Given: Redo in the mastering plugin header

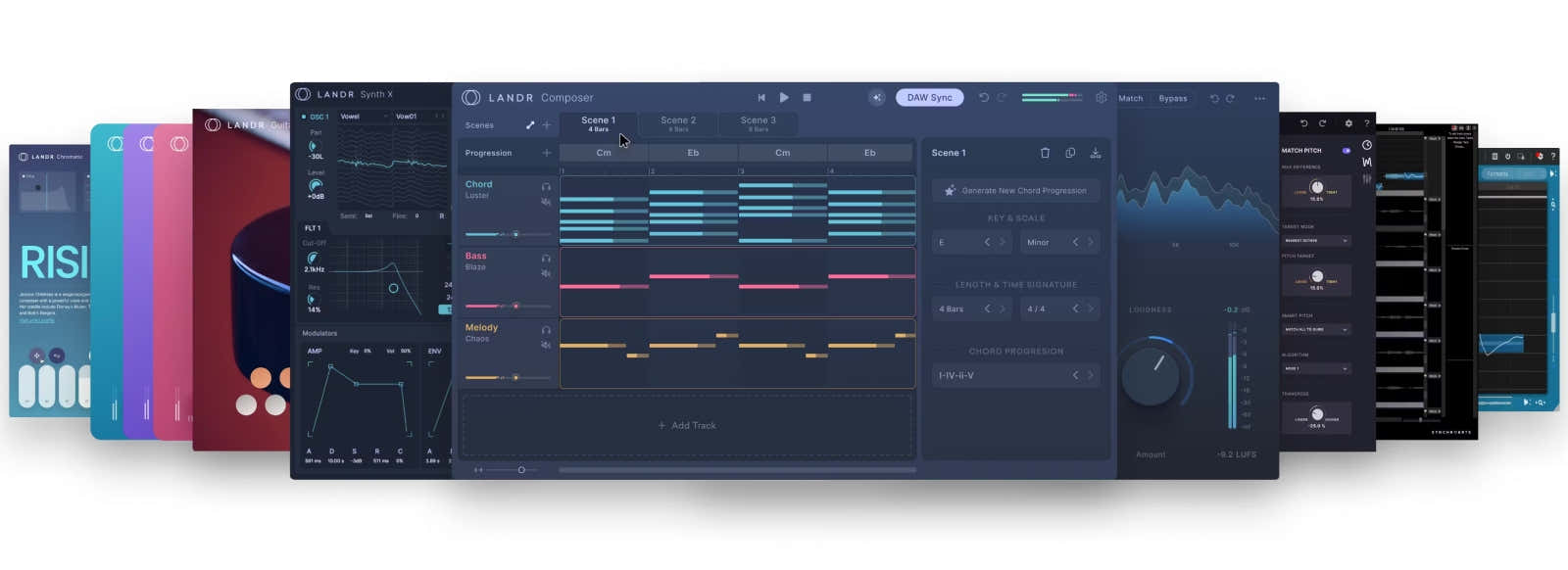Looking at the screenshot, I should (1230, 99).
